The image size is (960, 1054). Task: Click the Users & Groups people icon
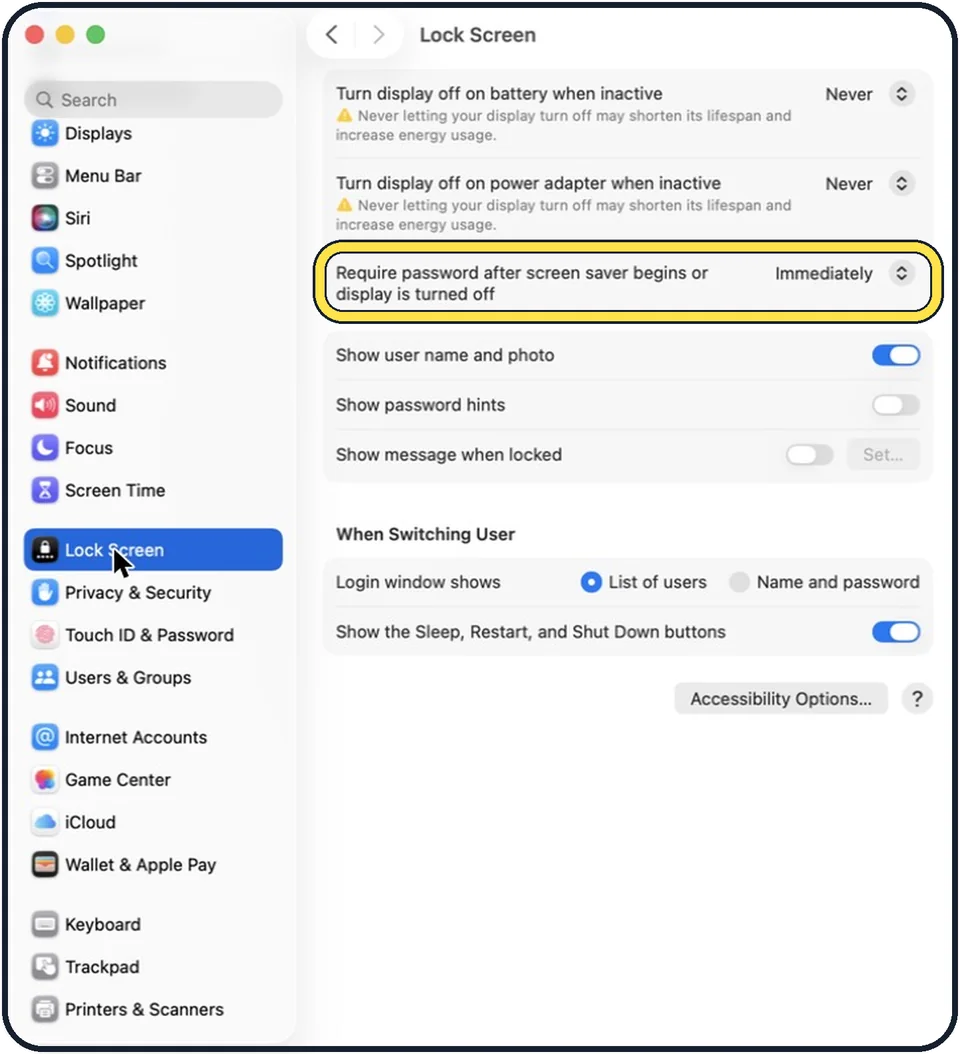45,677
